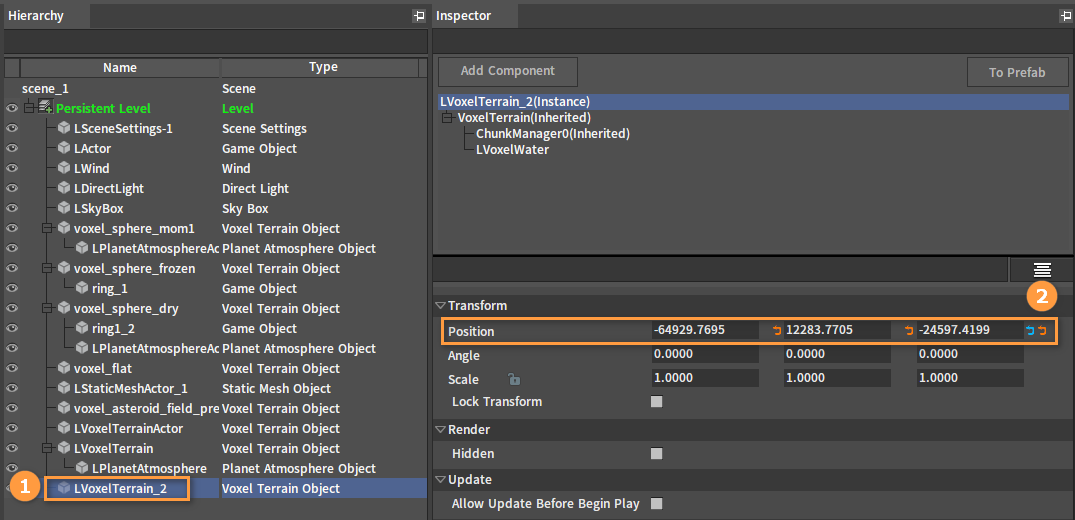
Task: Collapse voxel_sphere_mom1 tree node
Action: (x=47, y=228)
